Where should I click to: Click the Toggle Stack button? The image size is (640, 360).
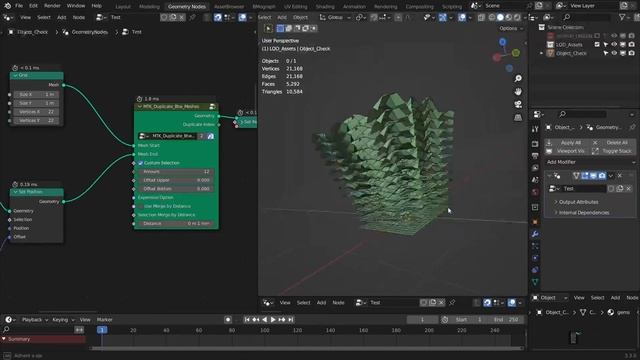point(613,151)
